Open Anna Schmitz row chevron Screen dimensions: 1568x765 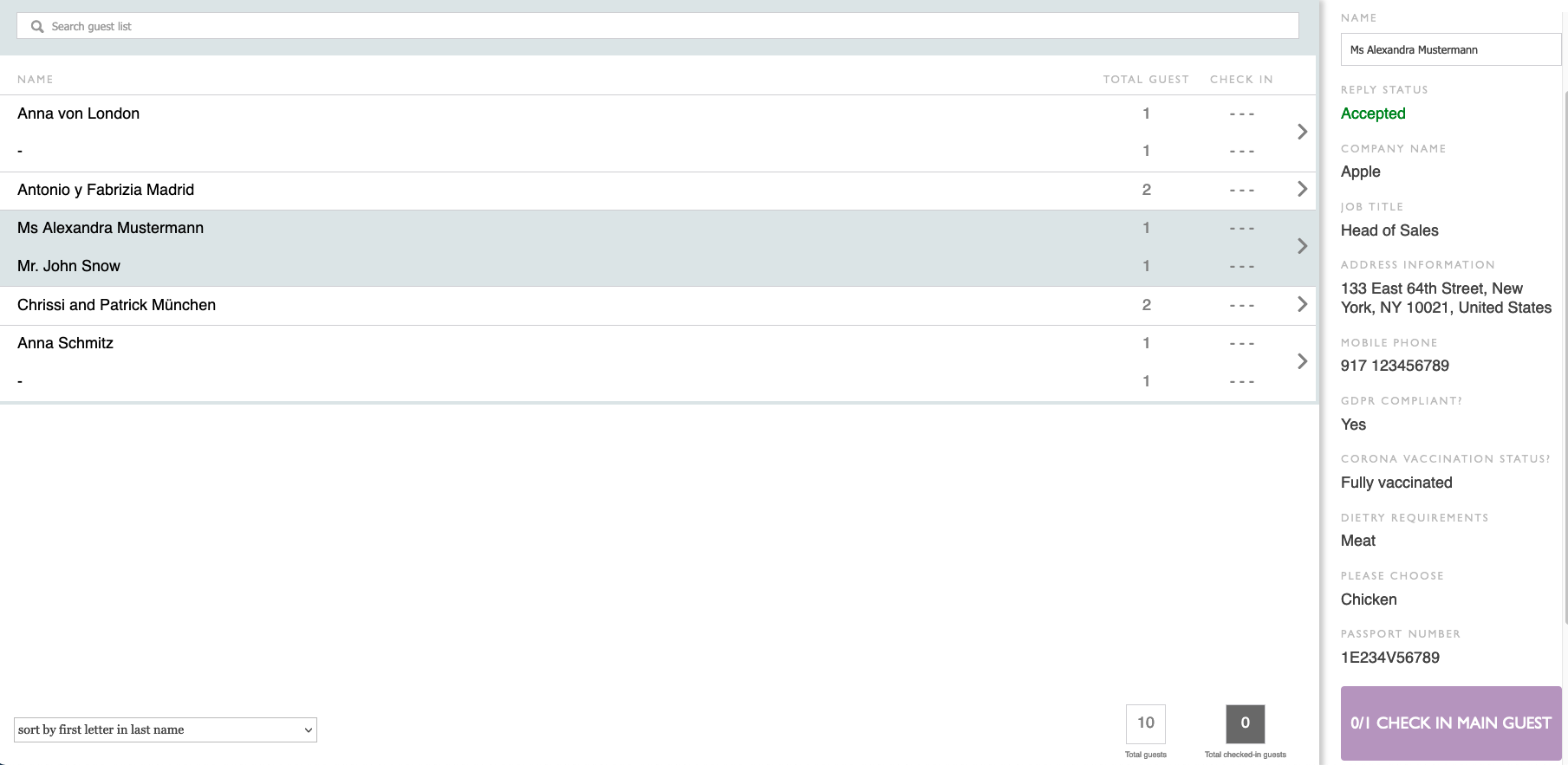click(1302, 361)
